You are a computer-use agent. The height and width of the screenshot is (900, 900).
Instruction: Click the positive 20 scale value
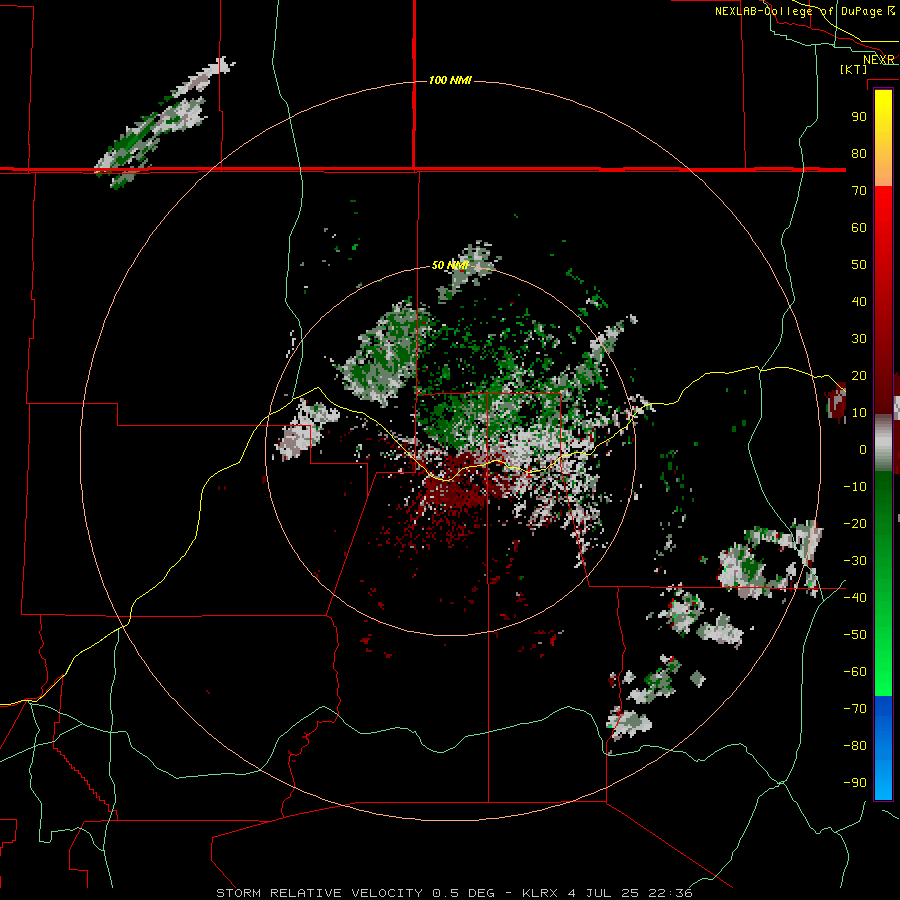click(x=859, y=375)
